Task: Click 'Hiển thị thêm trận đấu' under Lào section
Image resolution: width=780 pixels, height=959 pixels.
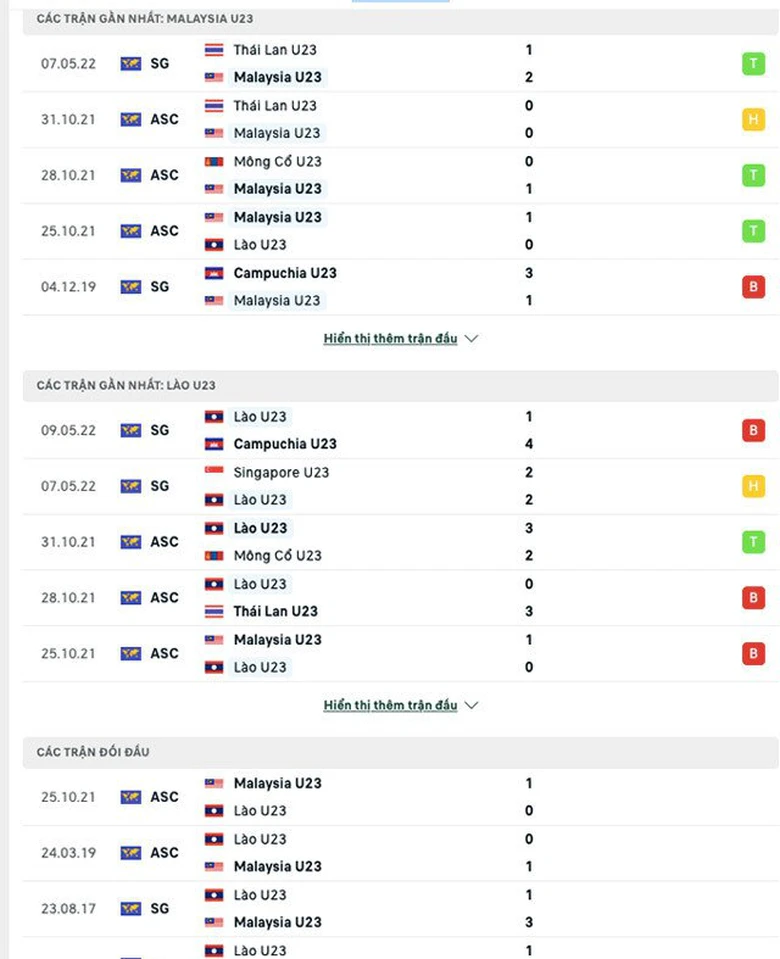Action: click(x=390, y=706)
